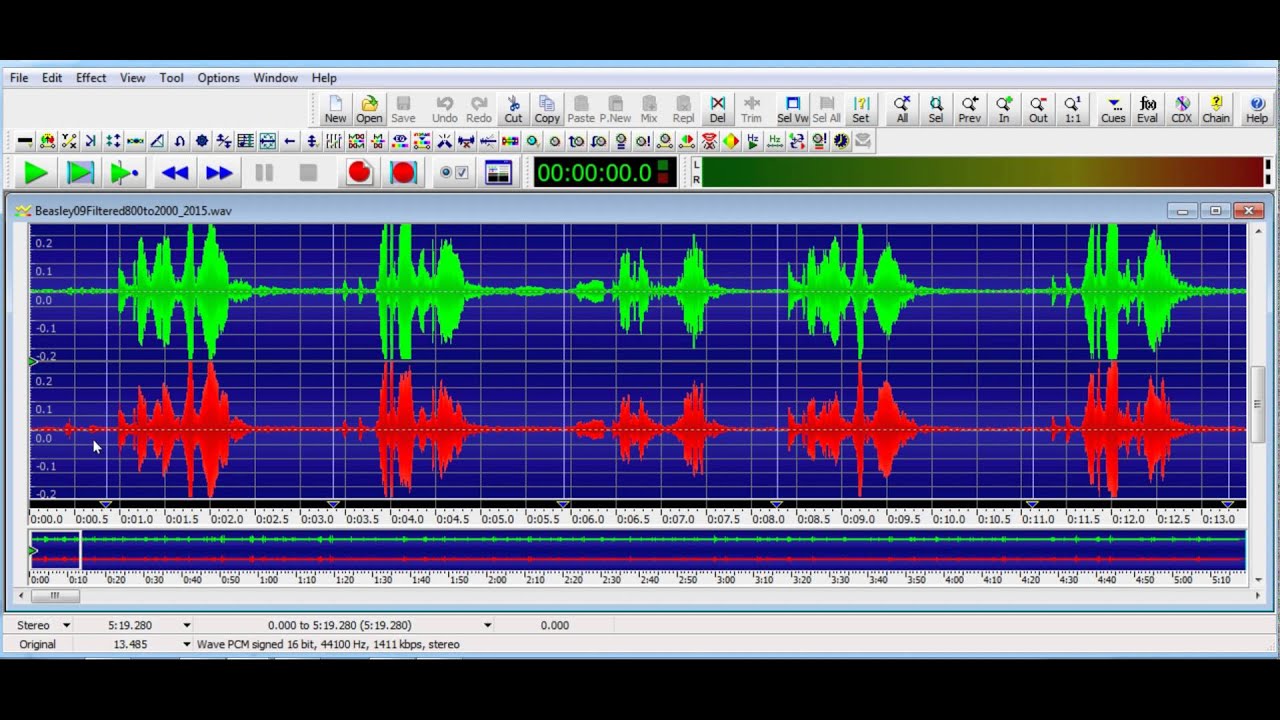Viewport: 1280px width, 720px height.
Task: Open the View menu
Action: coord(133,77)
